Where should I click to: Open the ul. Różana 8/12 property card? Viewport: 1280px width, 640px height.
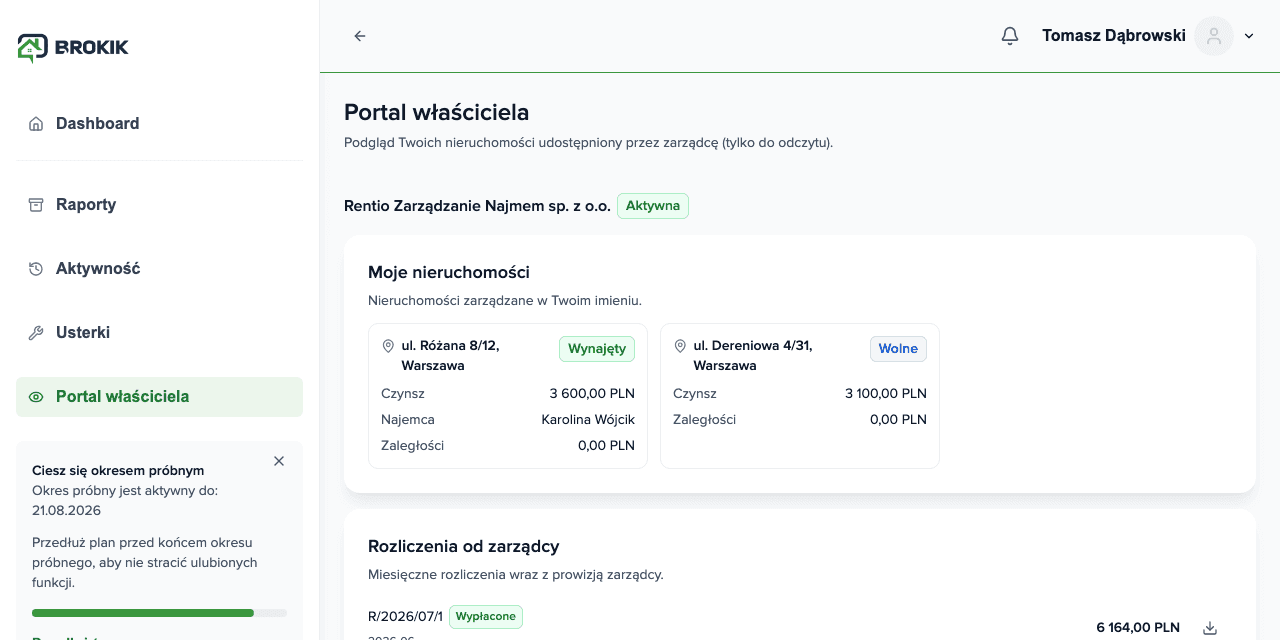(508, 396)
